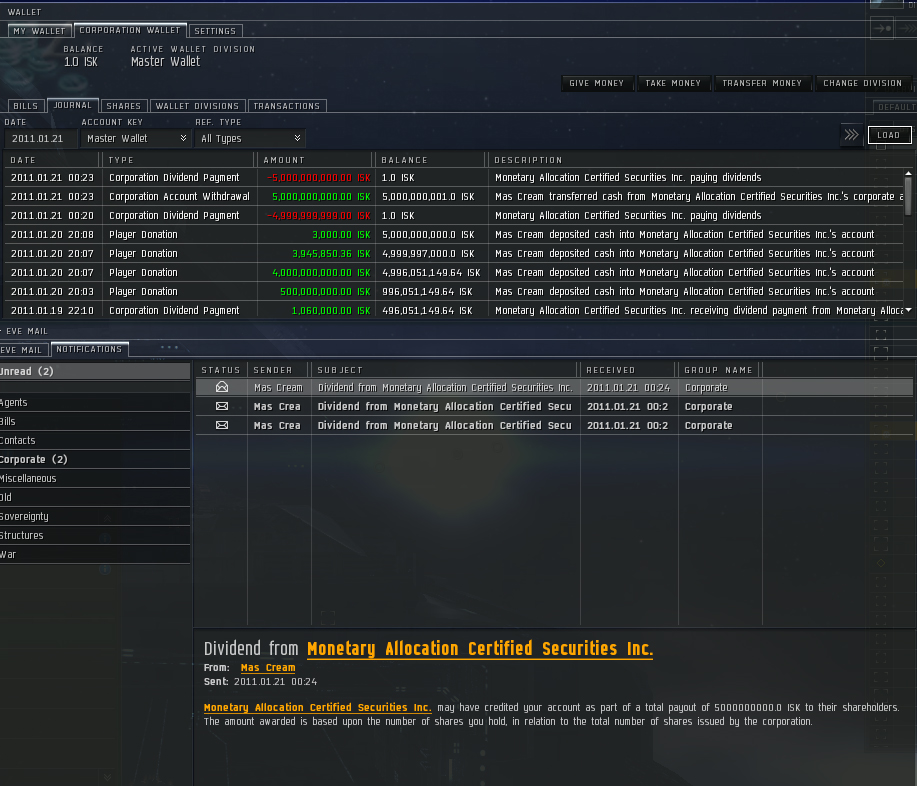This screenshot has height=786, width=917.
Task: Click the Change Division button
Action: click(863, 84)
